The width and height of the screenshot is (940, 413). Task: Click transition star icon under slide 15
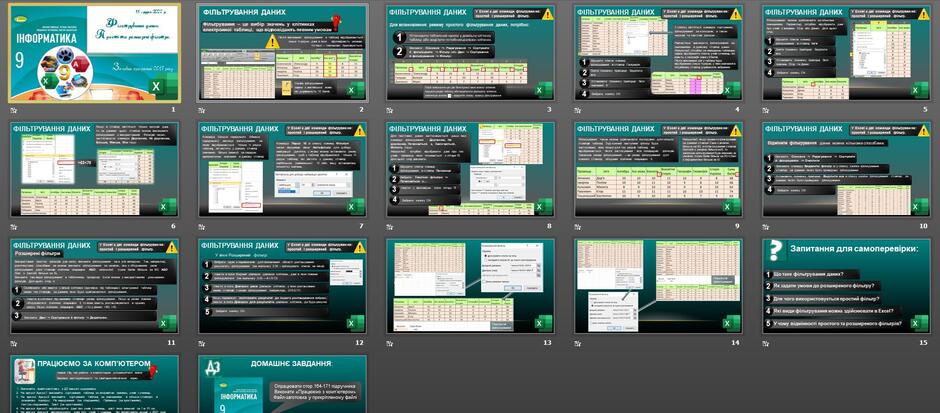pyautogui.click(x=766, y=343)
